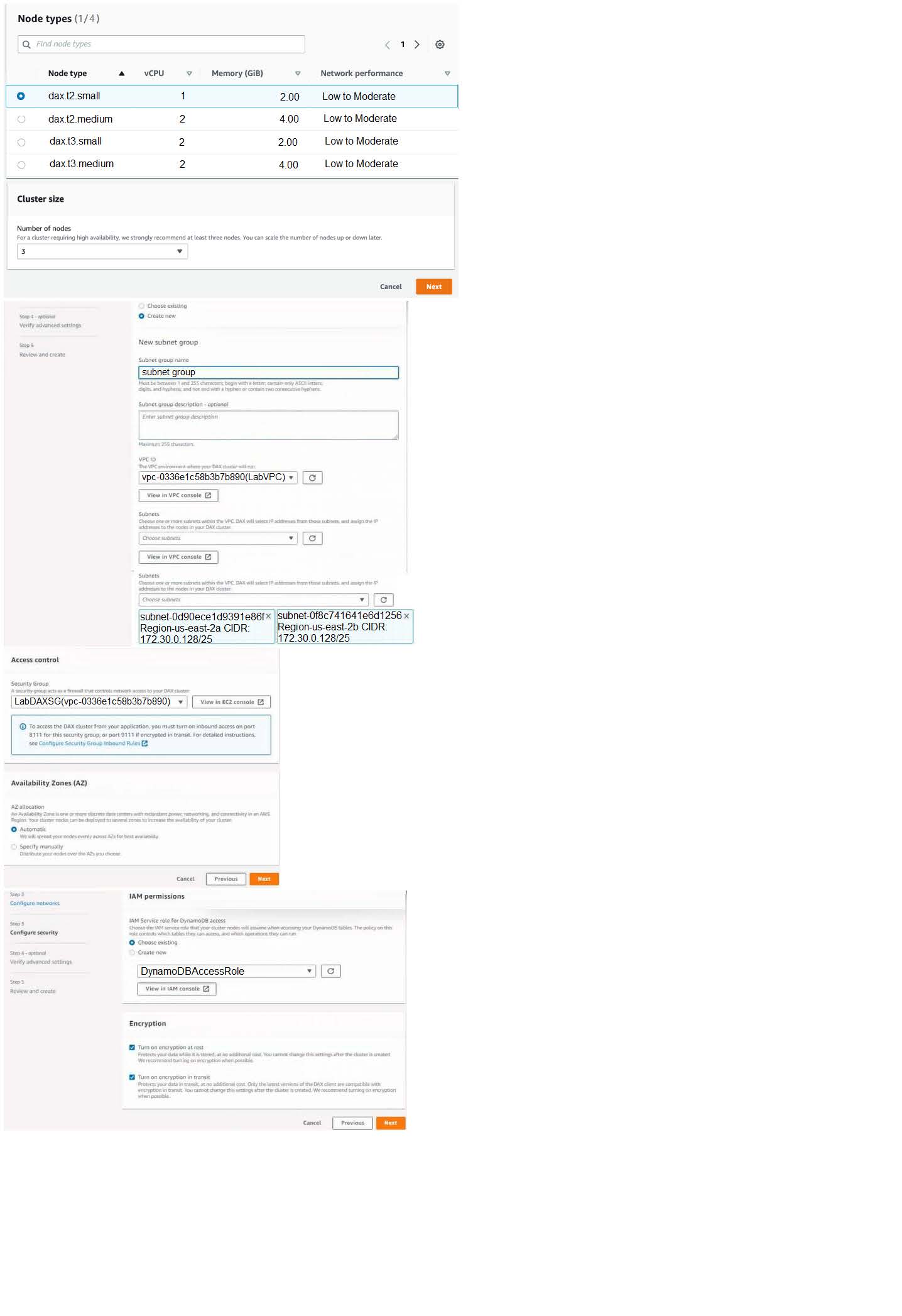This screenshot has height=1316, width=902.
Task: Click Cancel below Encryption section
Action: [312, 1123]
